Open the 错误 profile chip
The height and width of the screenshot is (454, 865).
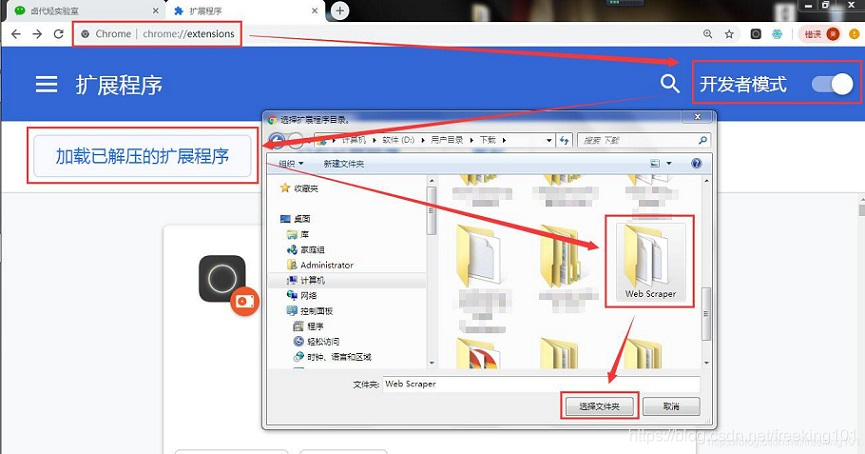click(819, 34)
